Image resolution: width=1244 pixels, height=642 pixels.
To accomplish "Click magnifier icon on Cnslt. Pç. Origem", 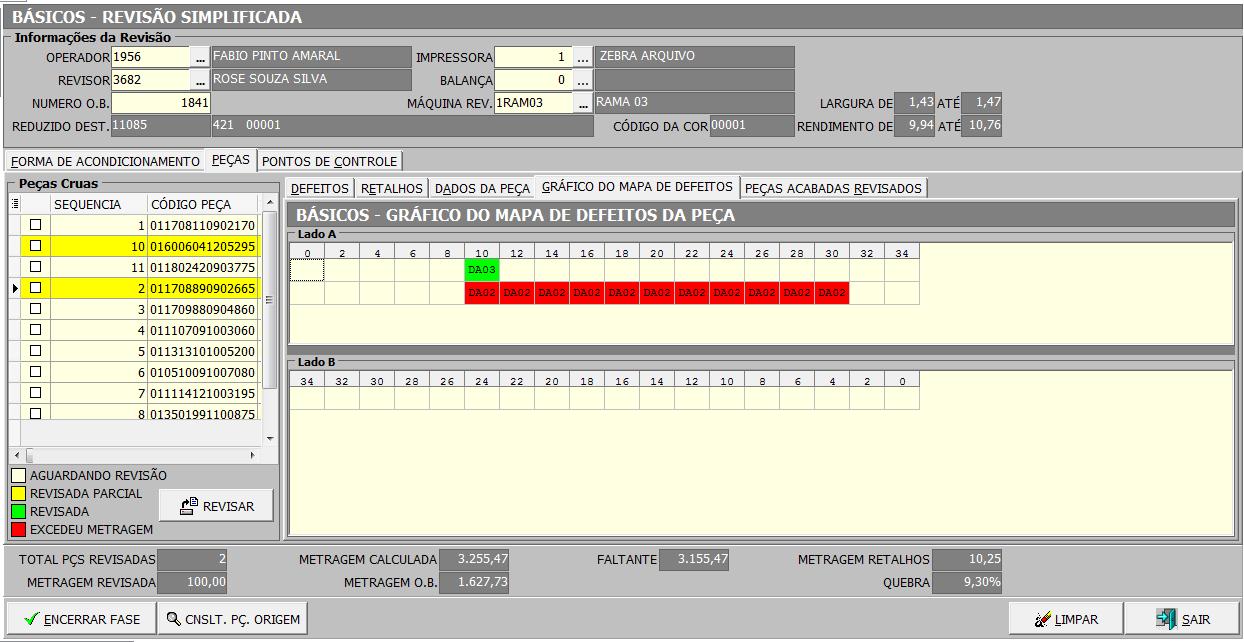I will [x=175, y=619].
